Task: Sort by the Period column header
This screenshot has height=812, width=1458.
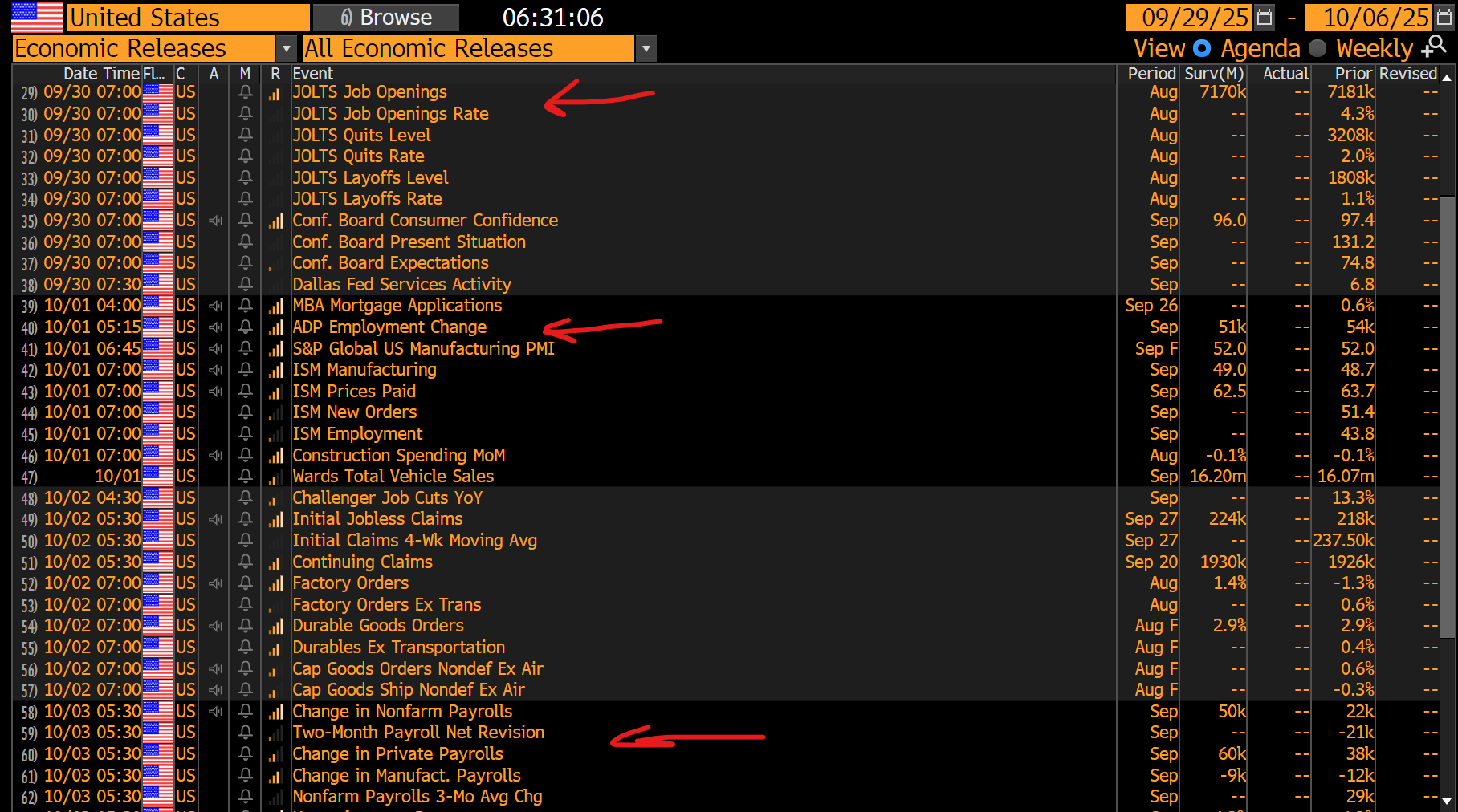Action: click(x=1151, y=74)
